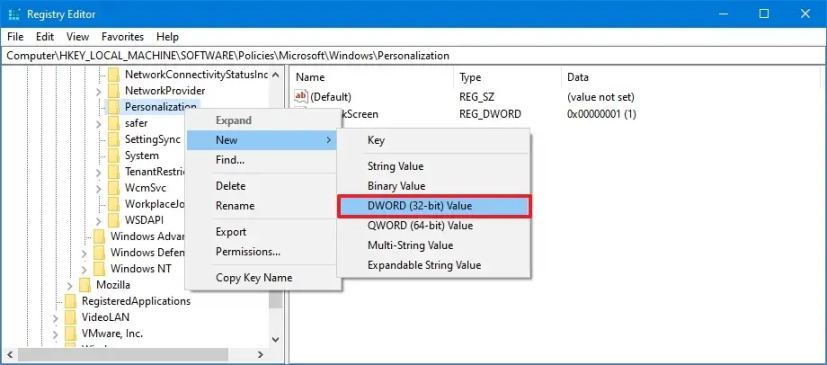827x365 pixels.
Task: Expand the Mozilla key
Action: (70, 286)
